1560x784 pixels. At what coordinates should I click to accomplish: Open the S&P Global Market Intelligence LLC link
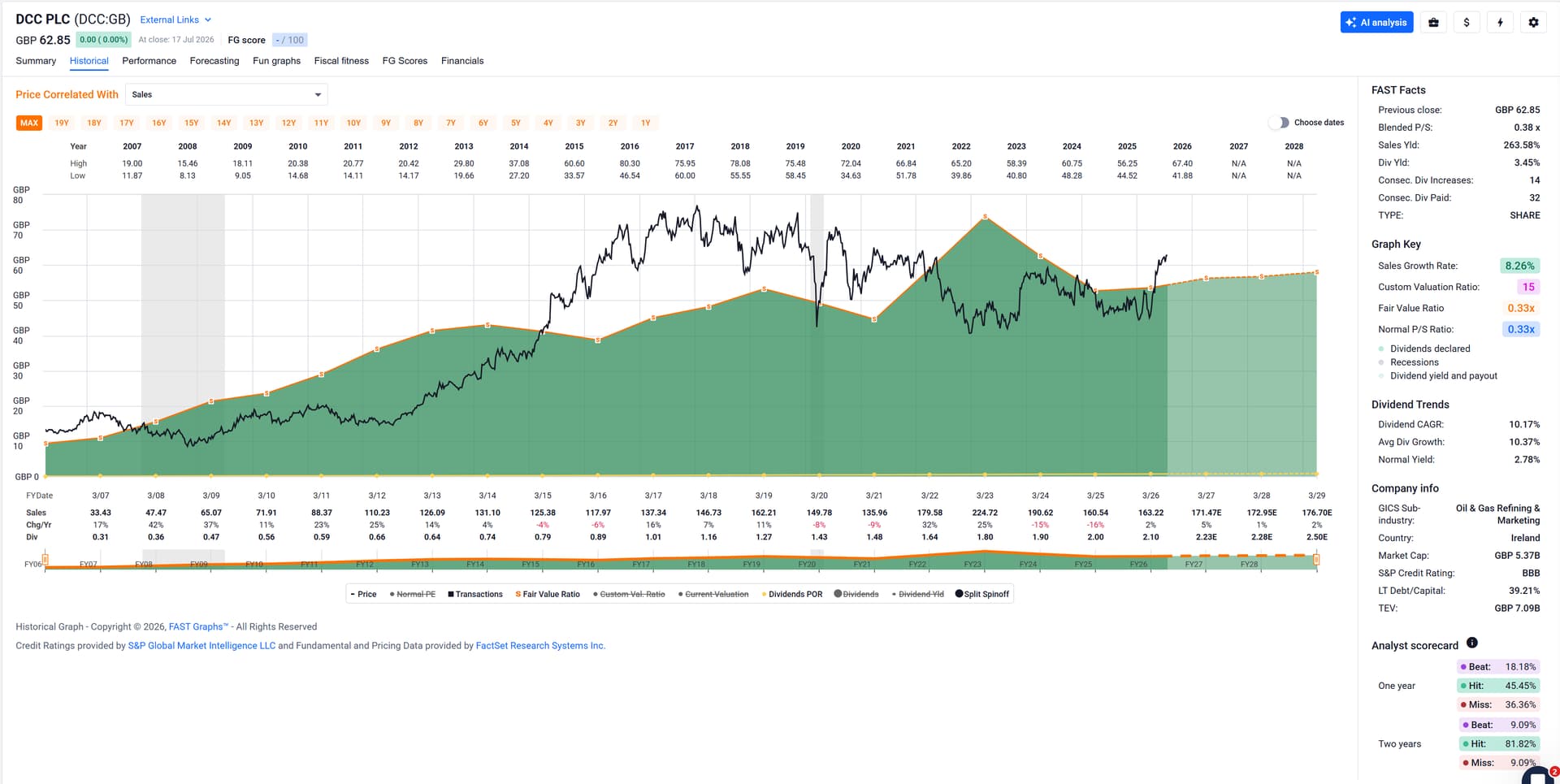point(201,646)
